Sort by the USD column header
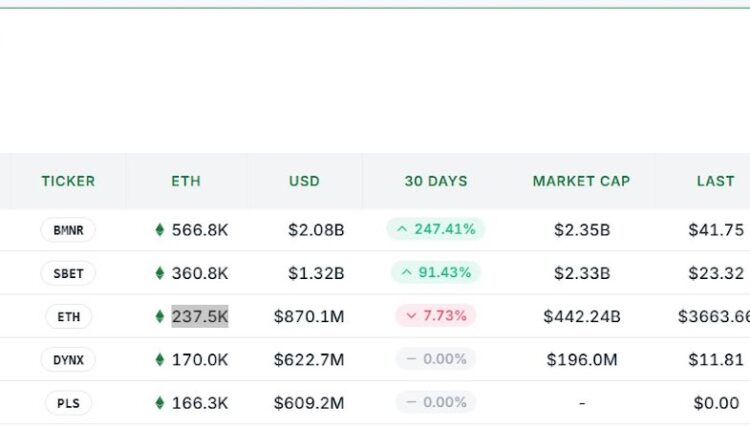 tap(304, 181)
